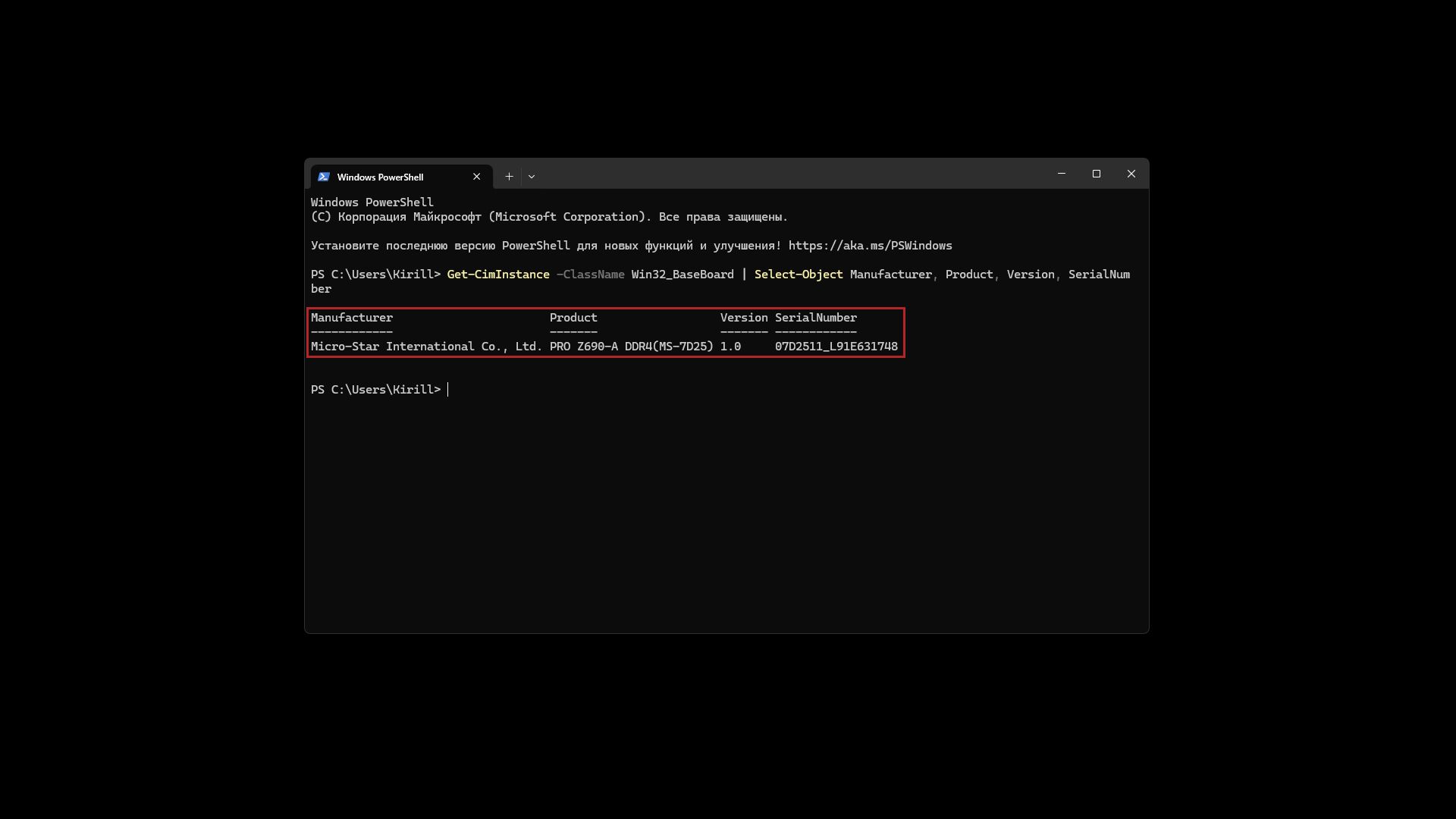Click the Windows PowerShell heading line

coord(372,202)
